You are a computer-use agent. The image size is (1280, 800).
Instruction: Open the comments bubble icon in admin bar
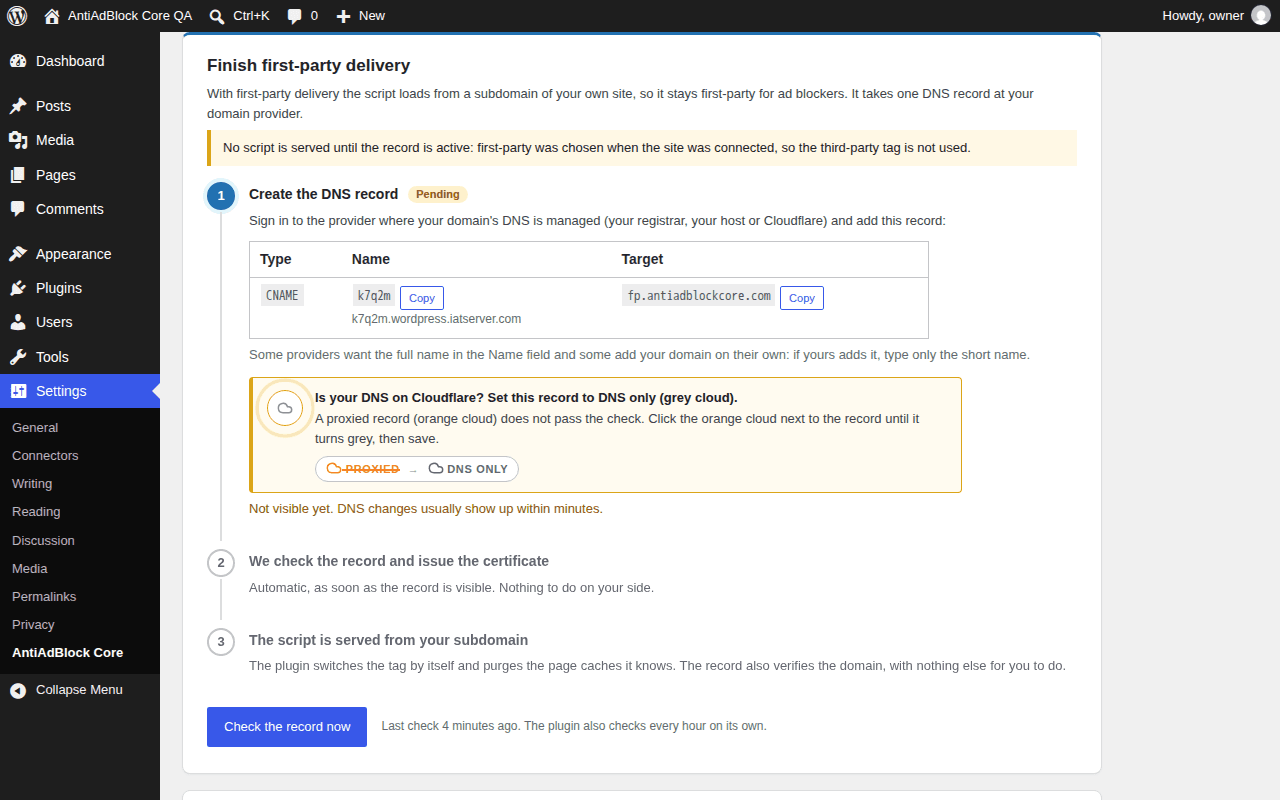click(294, 16)
